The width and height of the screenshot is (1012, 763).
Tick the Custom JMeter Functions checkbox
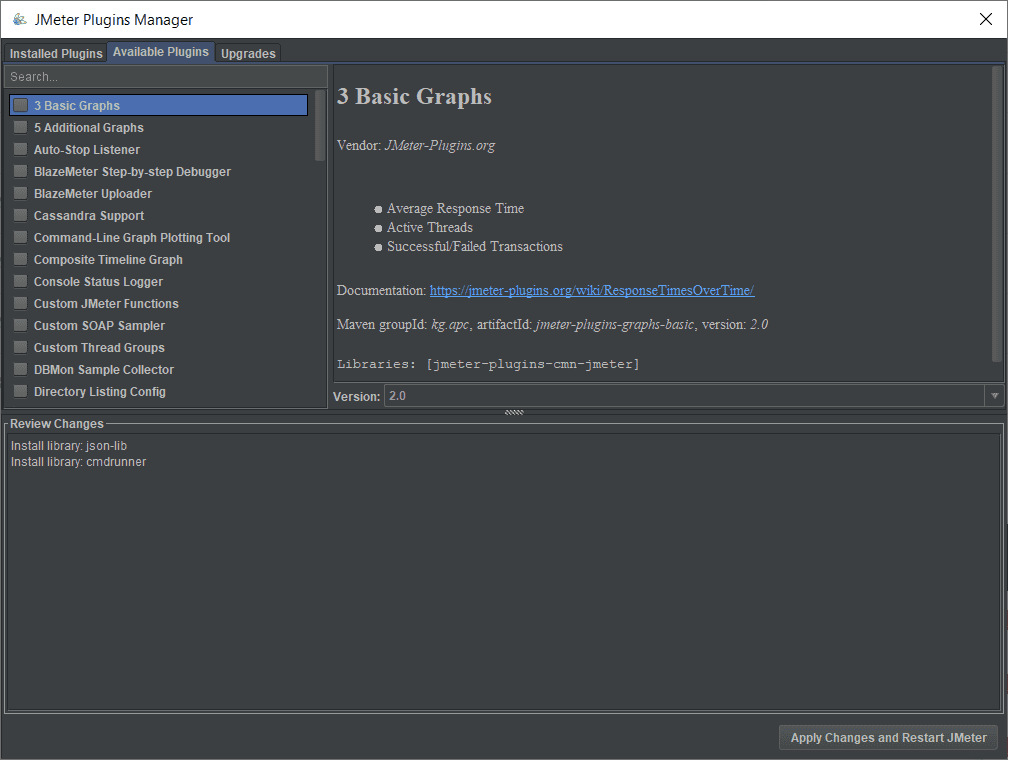pos(21,303)
